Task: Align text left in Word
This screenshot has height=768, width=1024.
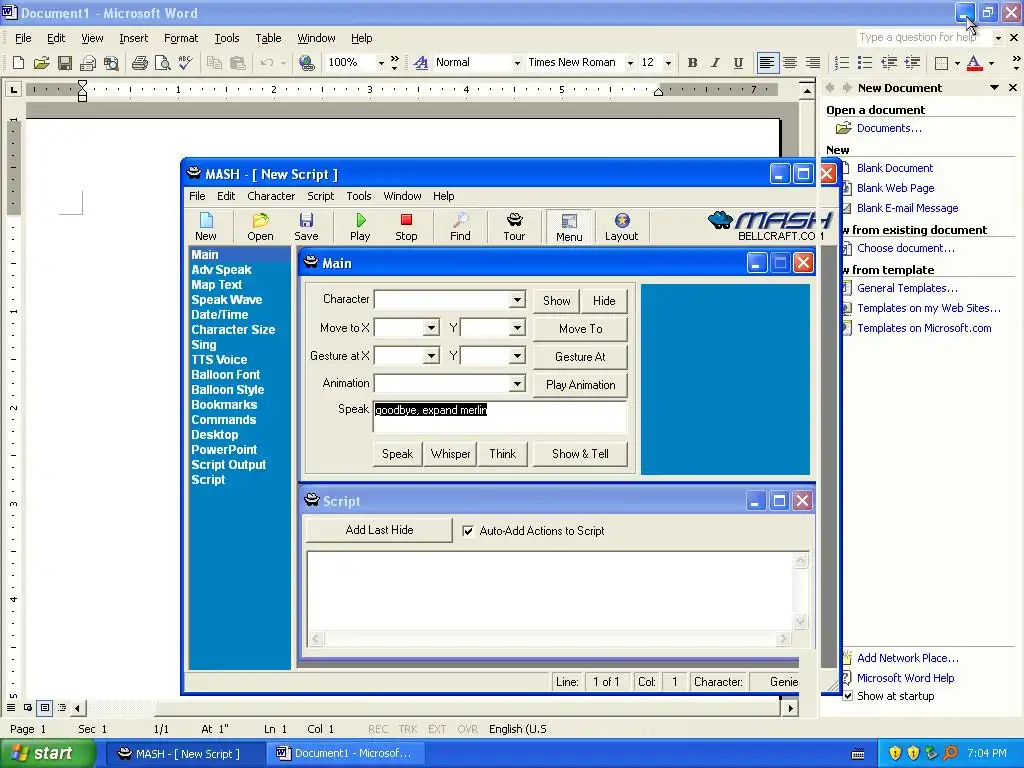Action: [x=767, y=63]
